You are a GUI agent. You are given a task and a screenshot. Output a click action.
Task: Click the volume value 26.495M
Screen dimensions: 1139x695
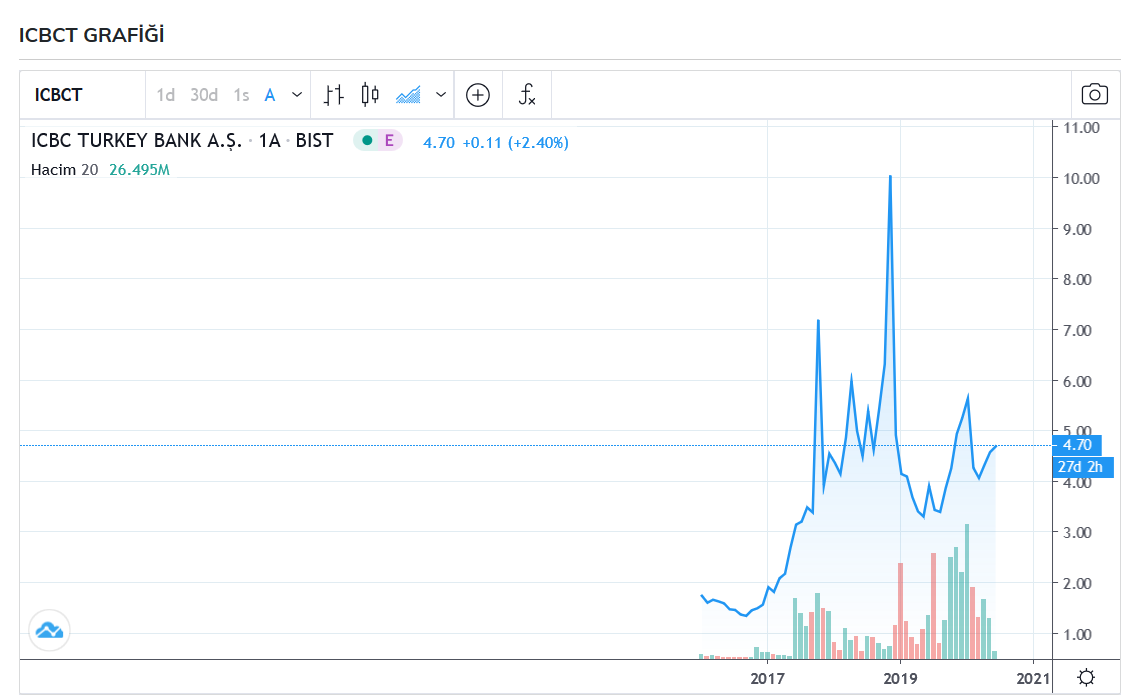[139, 170]
